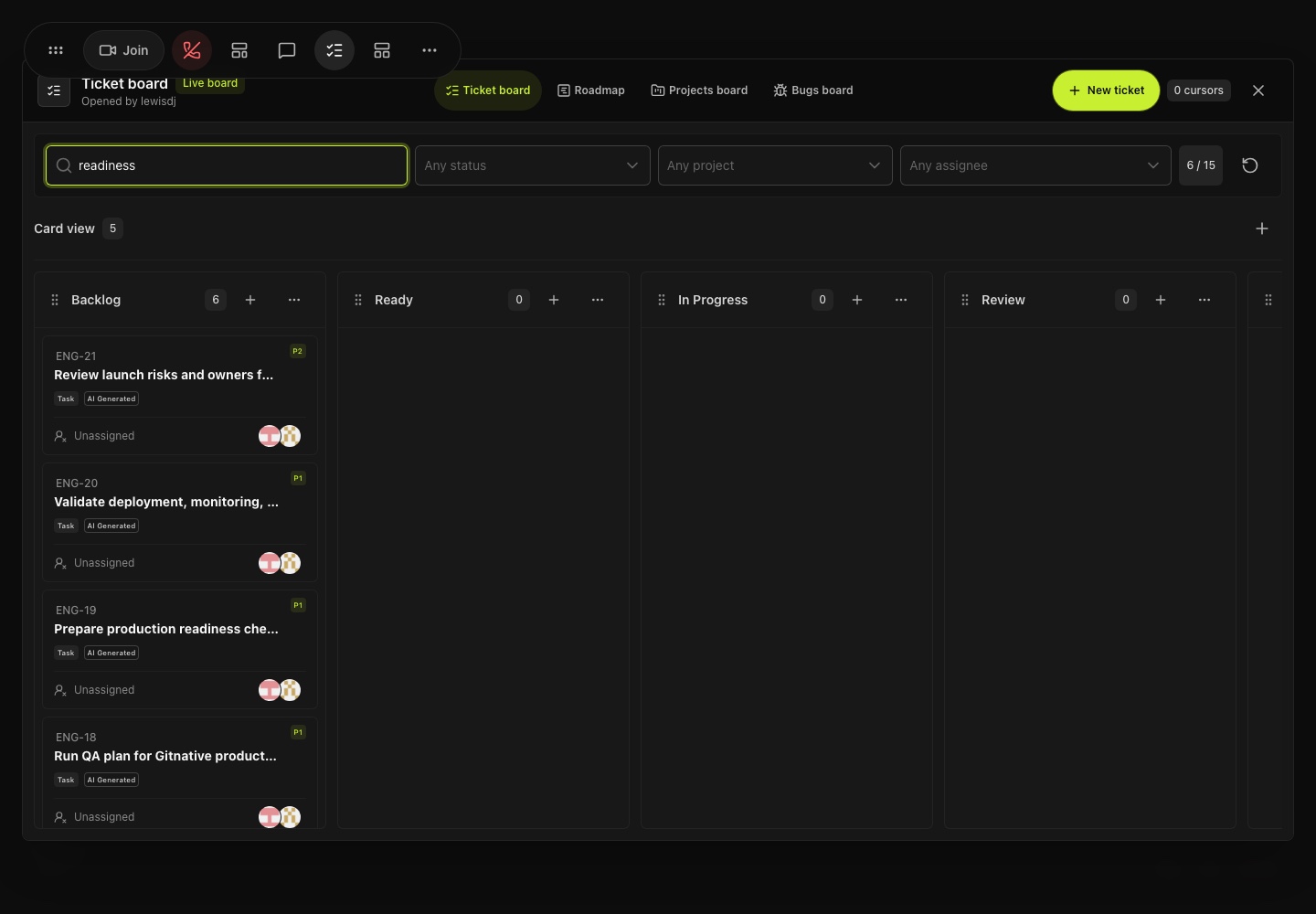Click the P1 priority badge on ENG-18

coord(297,732)
